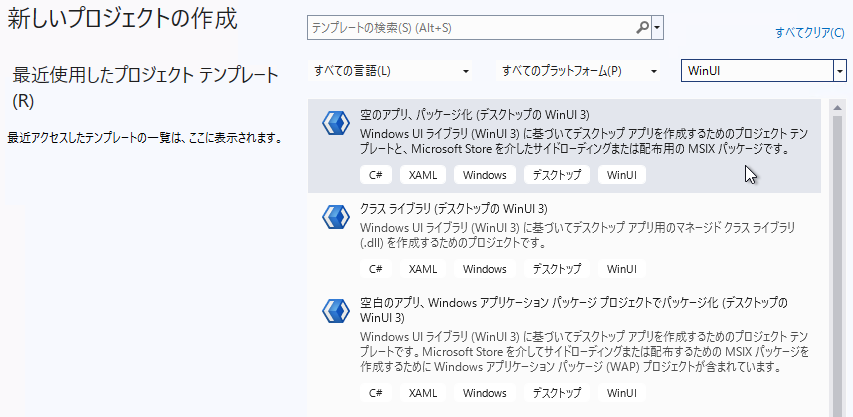Click the template list vertical scrollbar thumb
Screen dimensions: 853x417
pyautogui.click(x=837, y=266)
